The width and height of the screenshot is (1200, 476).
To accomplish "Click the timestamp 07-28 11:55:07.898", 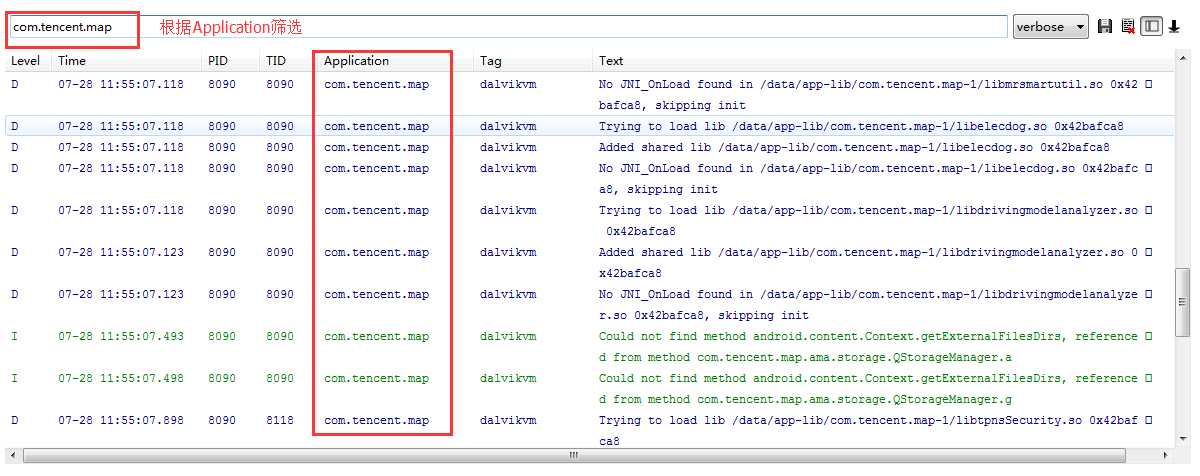I will click(x=121, y=421).
